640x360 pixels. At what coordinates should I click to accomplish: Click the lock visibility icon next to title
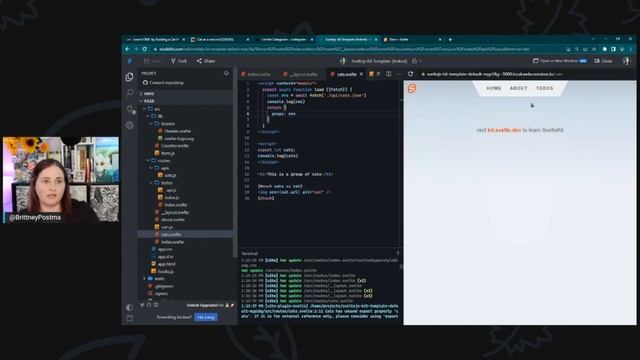[x=414, y=61]
